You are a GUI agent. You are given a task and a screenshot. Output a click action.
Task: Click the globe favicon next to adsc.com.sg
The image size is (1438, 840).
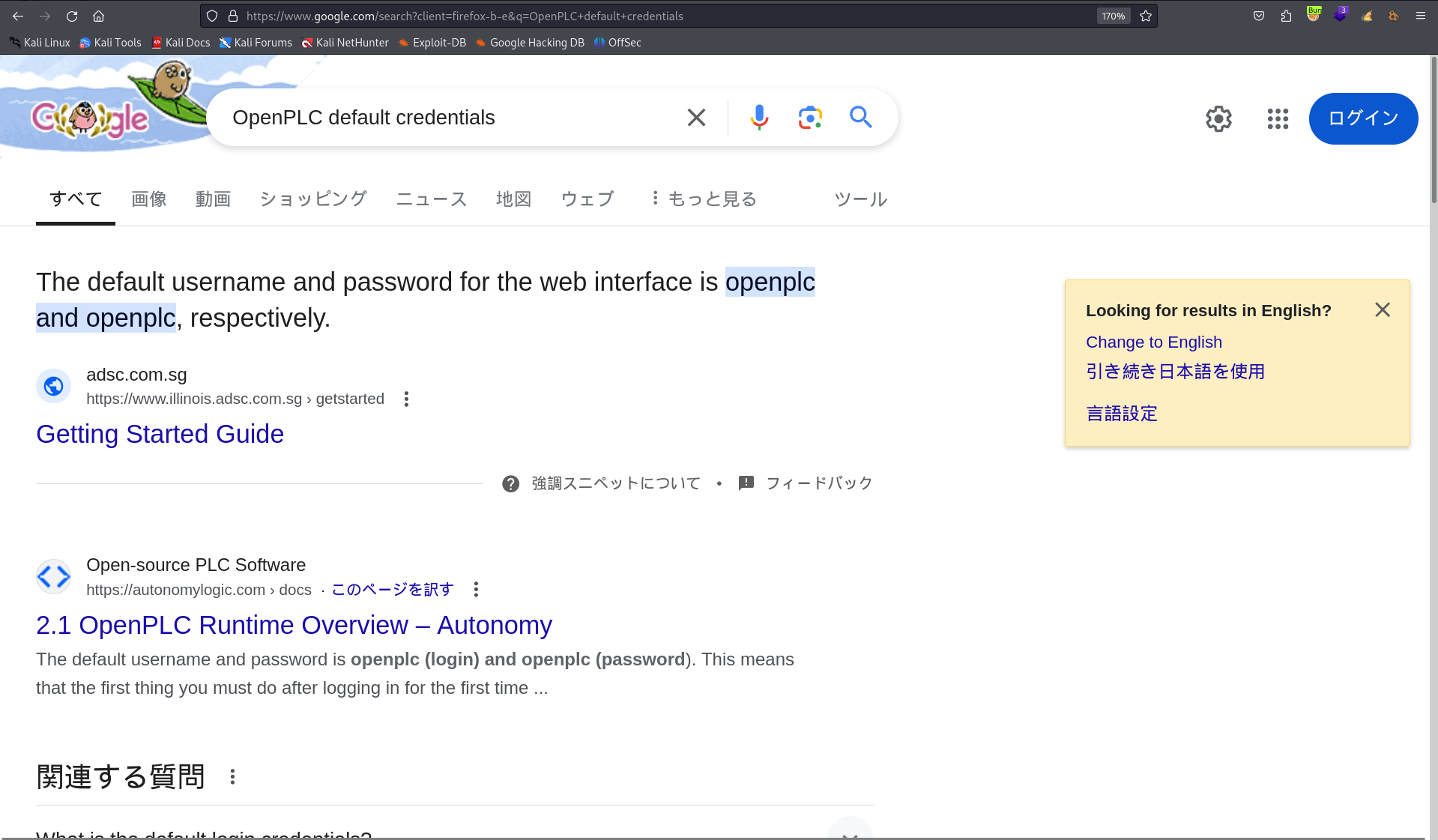[x=53, y=385]
